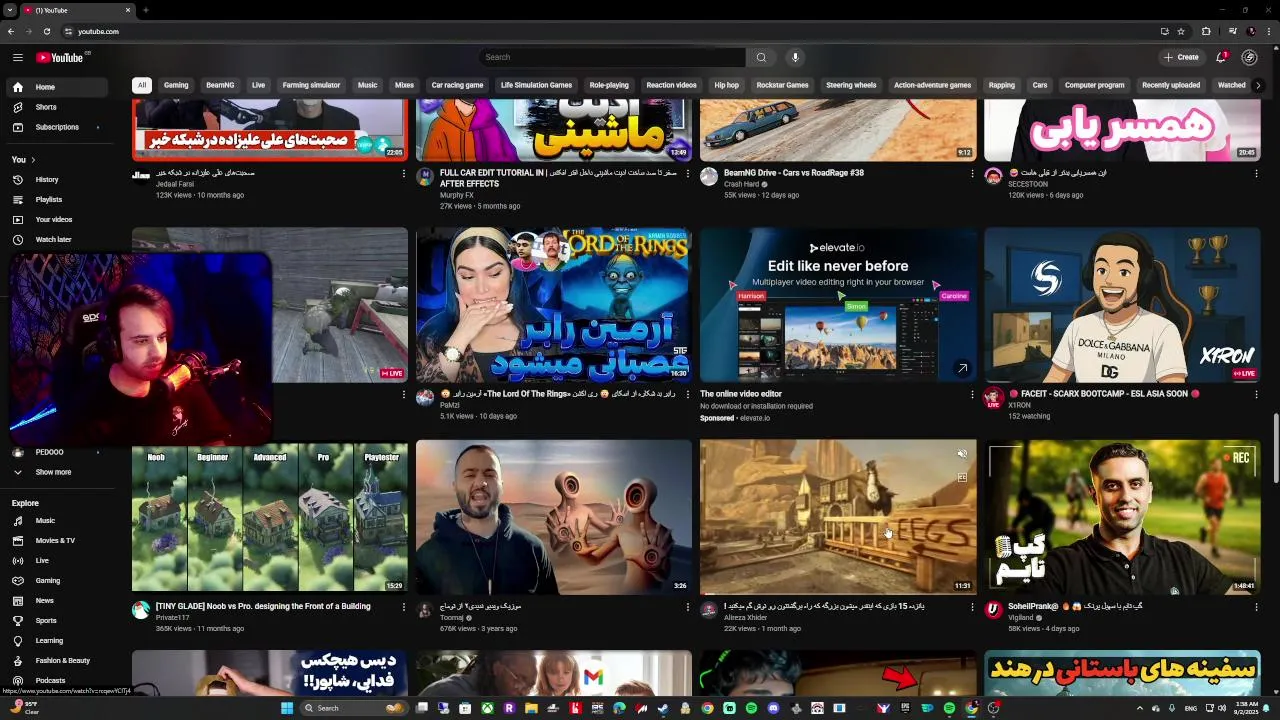Unmute the previewing Alireza Xhider video
The image size is (1280, 720).
962,454
